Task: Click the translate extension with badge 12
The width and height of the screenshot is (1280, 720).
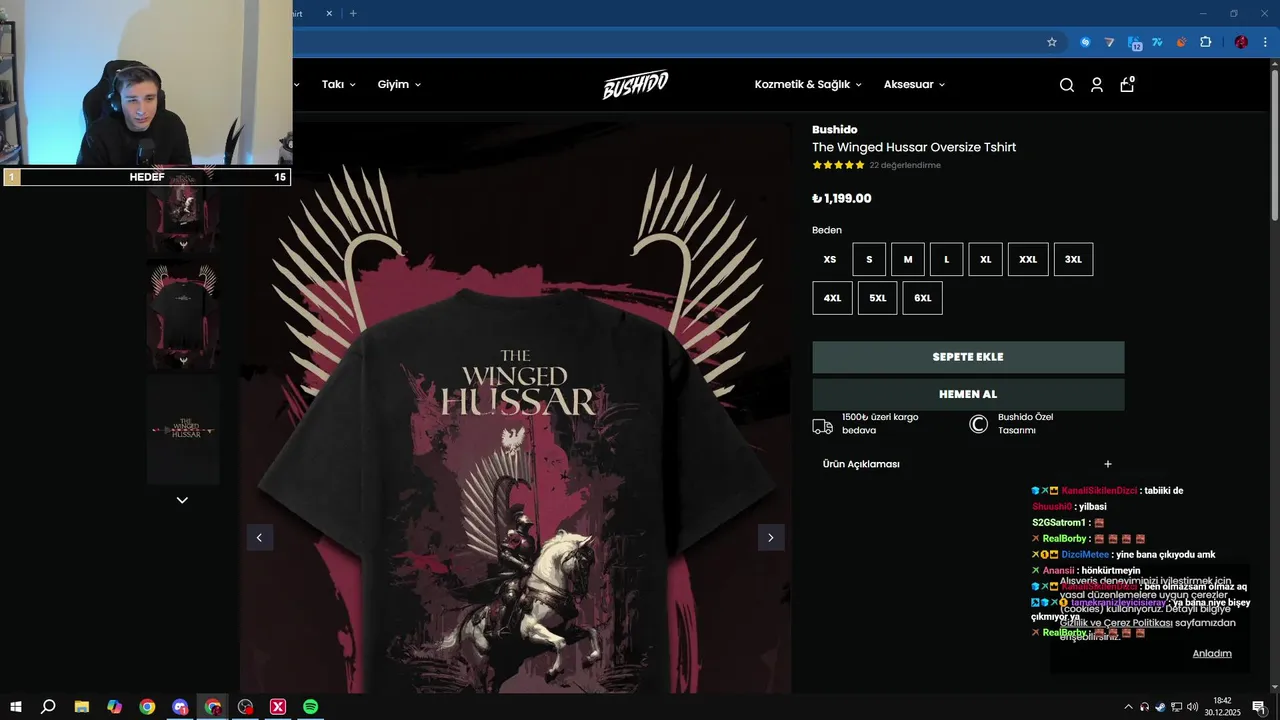Action: coord(1135,42)
